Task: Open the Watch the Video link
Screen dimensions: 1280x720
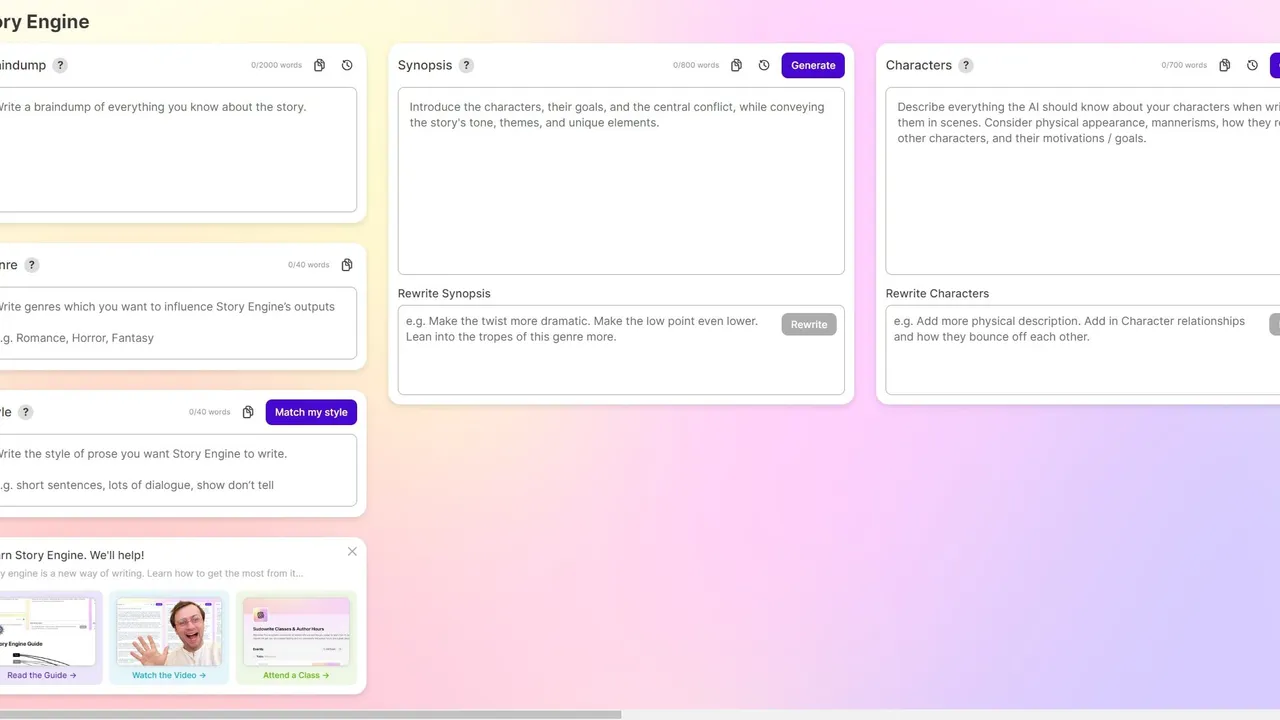Action: 169,675
